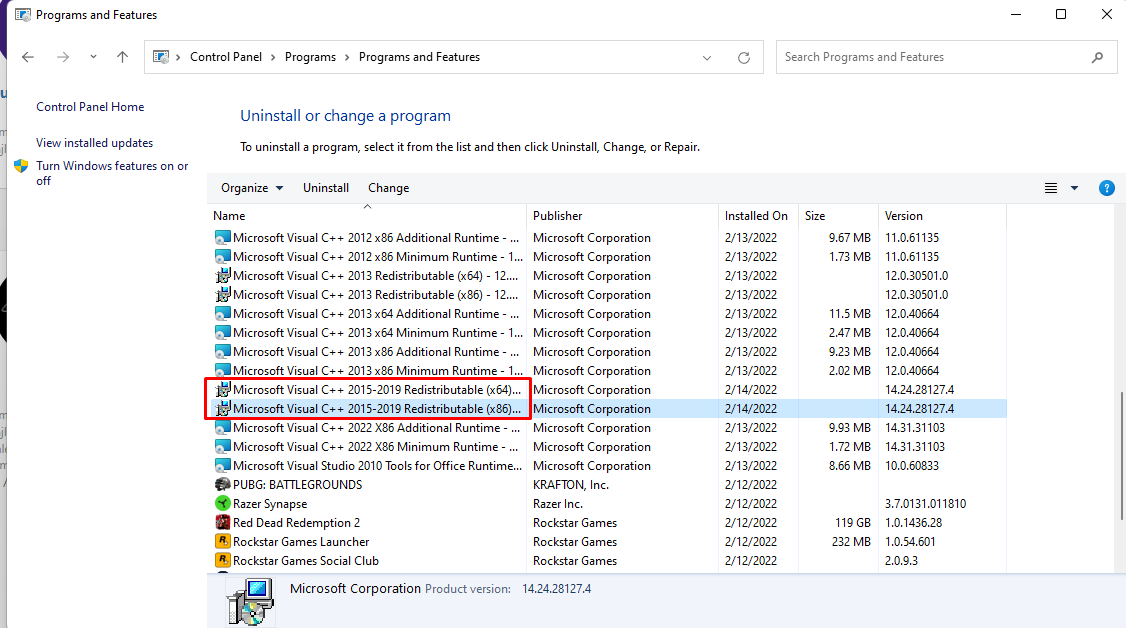Click the 232 MB size cell
Image resolution: width=1126 pixels, height=628 pixels.
(851, 542)
